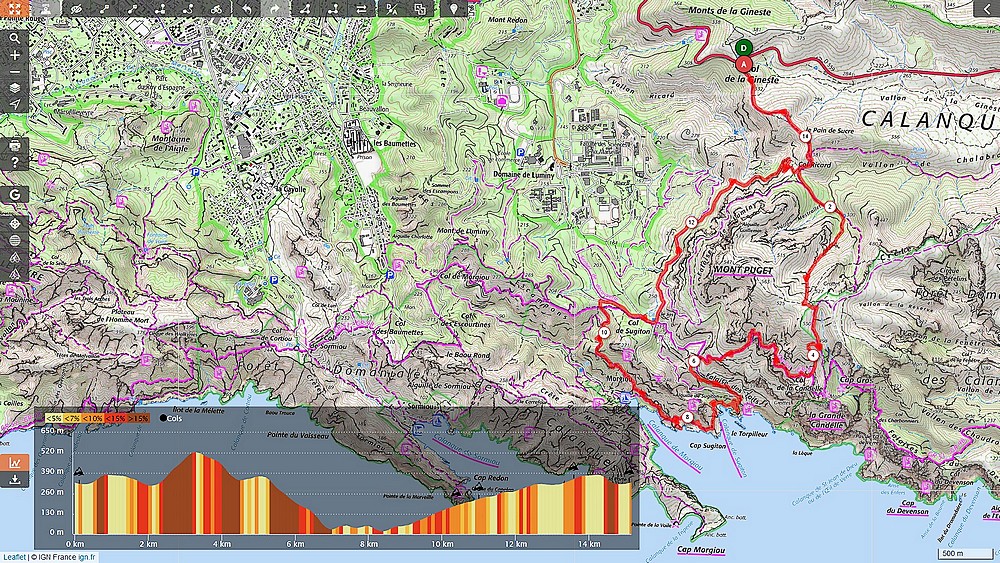Click the >15% slope legend swatch
The height and width of the screenshot is (563, 1000).
[x=138, y=418]
